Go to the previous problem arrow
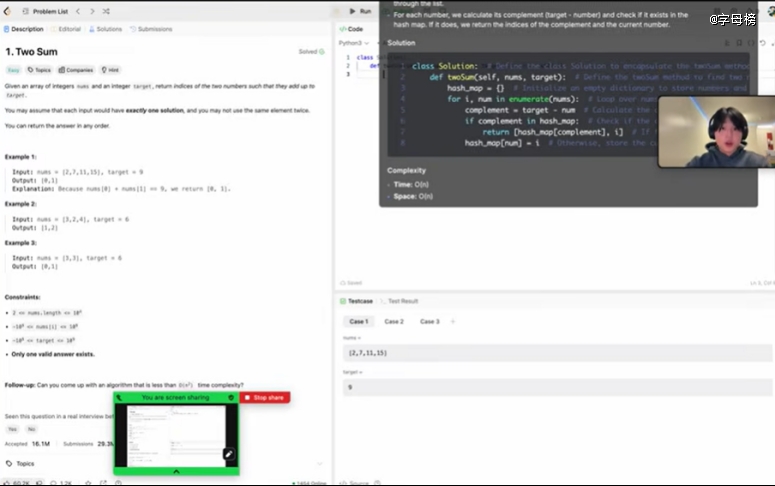The width and height of the screenshot is (775, 486). pos(78,11)
